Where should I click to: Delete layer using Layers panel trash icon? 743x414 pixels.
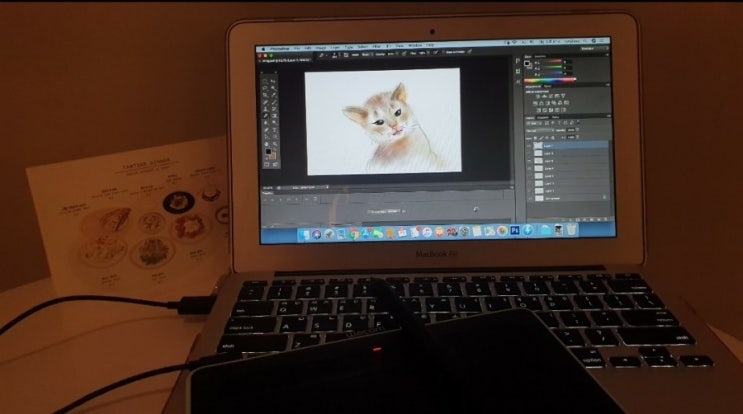coord(606,219)
